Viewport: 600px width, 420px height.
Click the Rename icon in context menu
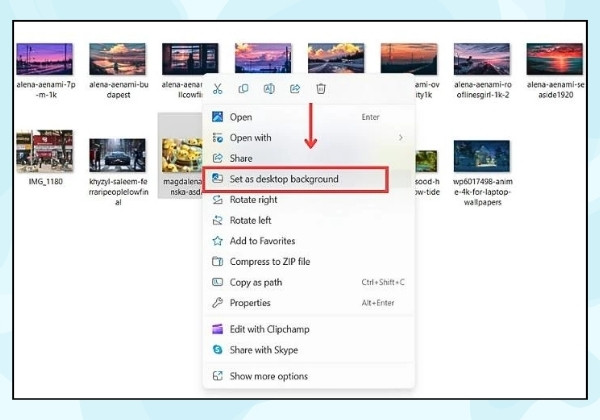pos(269,89)
